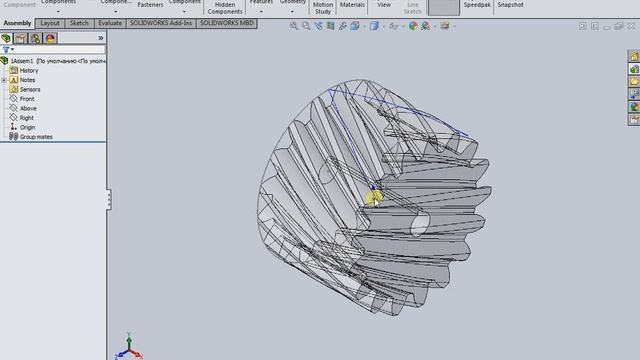This screenshot has height=360, width=640.
Task: Open the File Explorer folder pane icon
Action: click(x=634, y=82)
